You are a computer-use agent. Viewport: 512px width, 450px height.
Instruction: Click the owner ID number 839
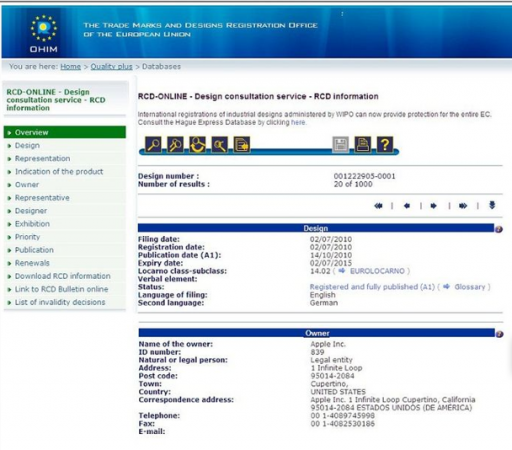tap(317, 352)
